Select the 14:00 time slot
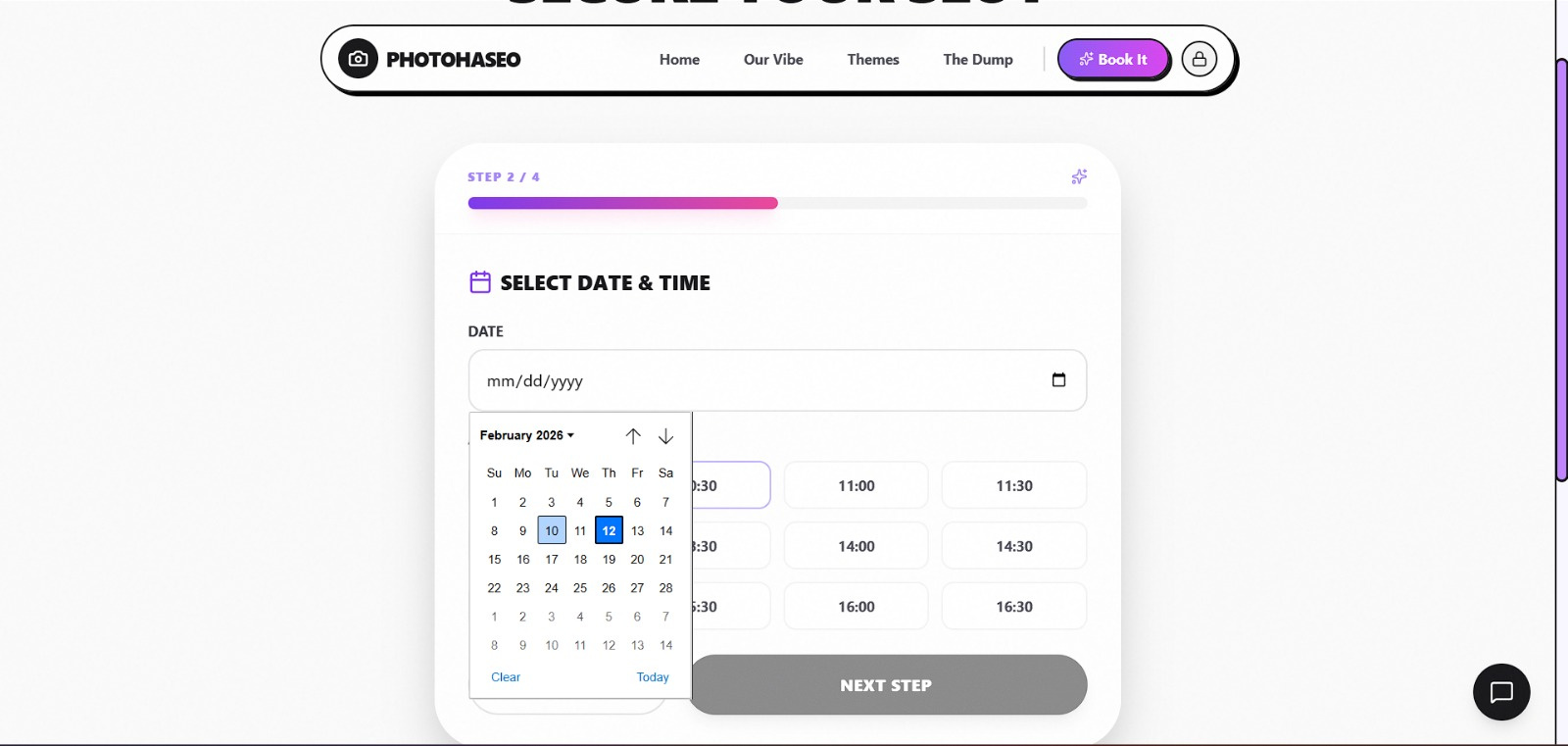Image resolution: width=1568 pixels, height=746 pixels. [x=855, y=545]
